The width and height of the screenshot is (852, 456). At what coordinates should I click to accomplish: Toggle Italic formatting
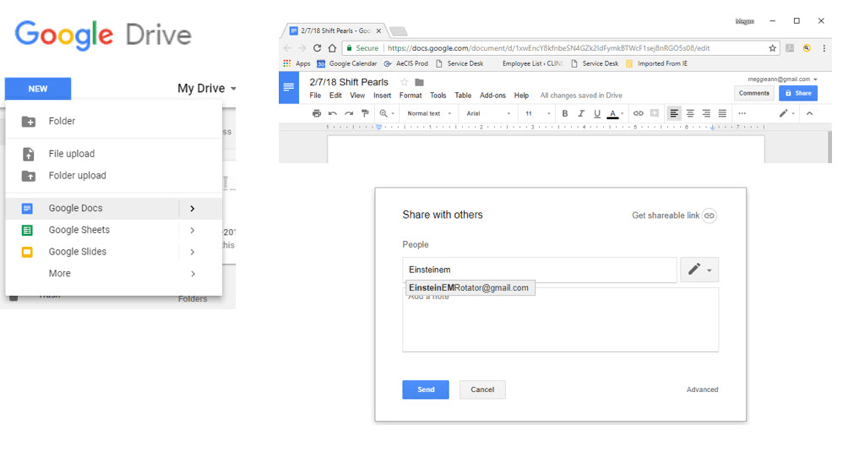(581, 113)
